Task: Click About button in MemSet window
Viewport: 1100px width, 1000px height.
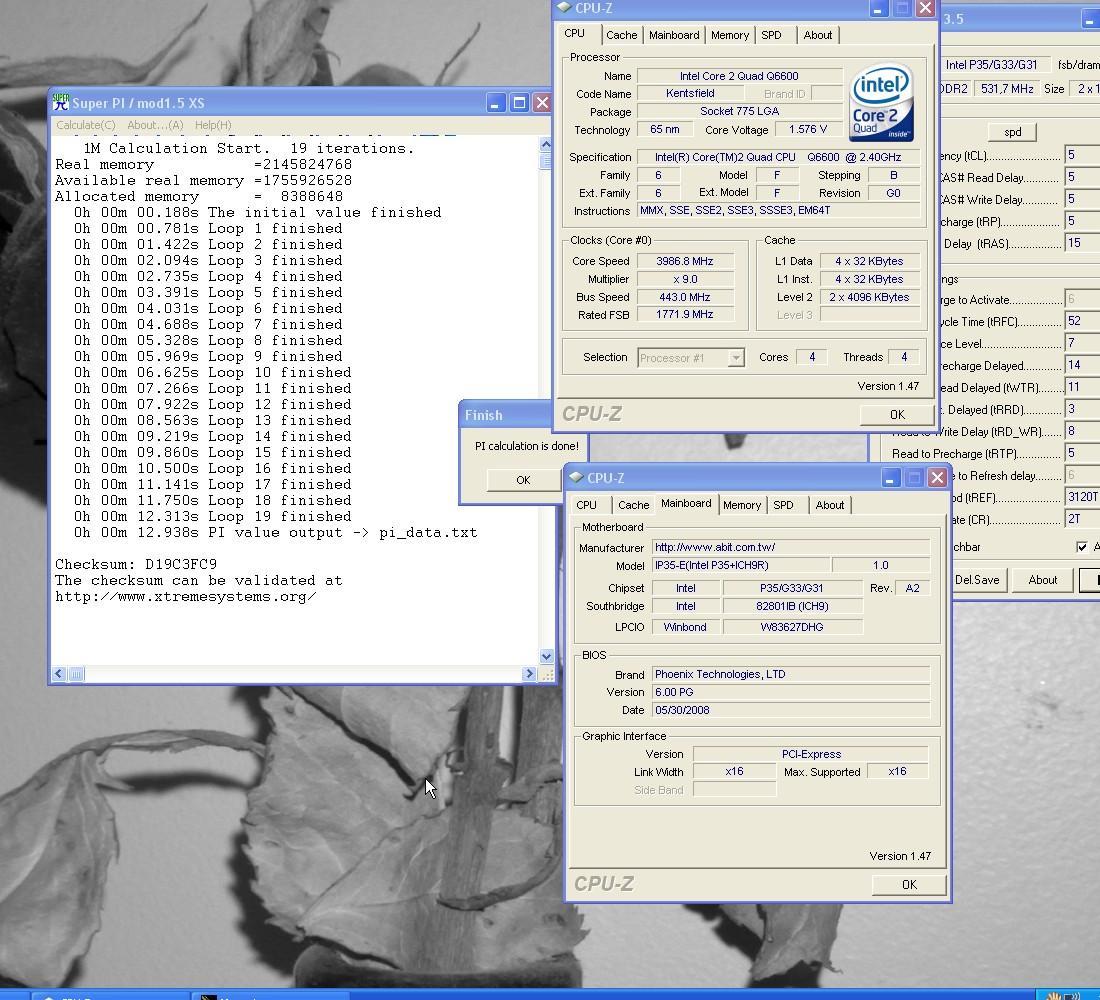Action: click(1042, 580)
